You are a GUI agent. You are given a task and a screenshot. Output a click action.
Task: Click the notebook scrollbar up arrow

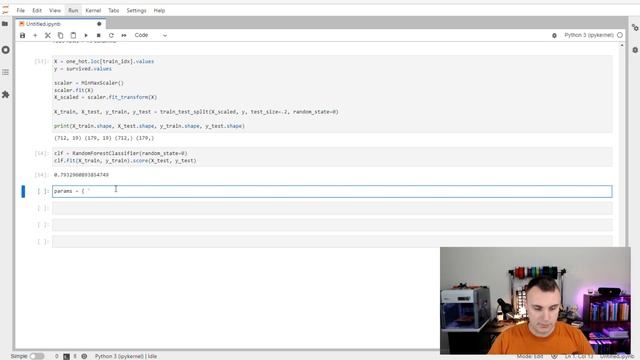click(622, 45)
